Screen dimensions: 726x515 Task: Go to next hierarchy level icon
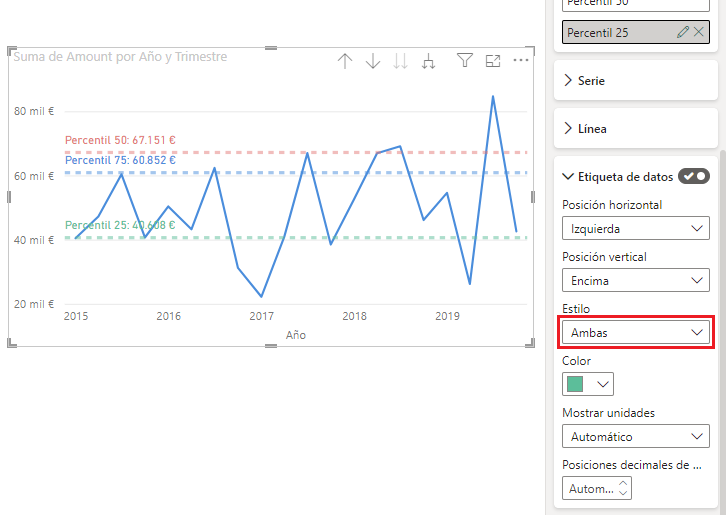[400, 61]
